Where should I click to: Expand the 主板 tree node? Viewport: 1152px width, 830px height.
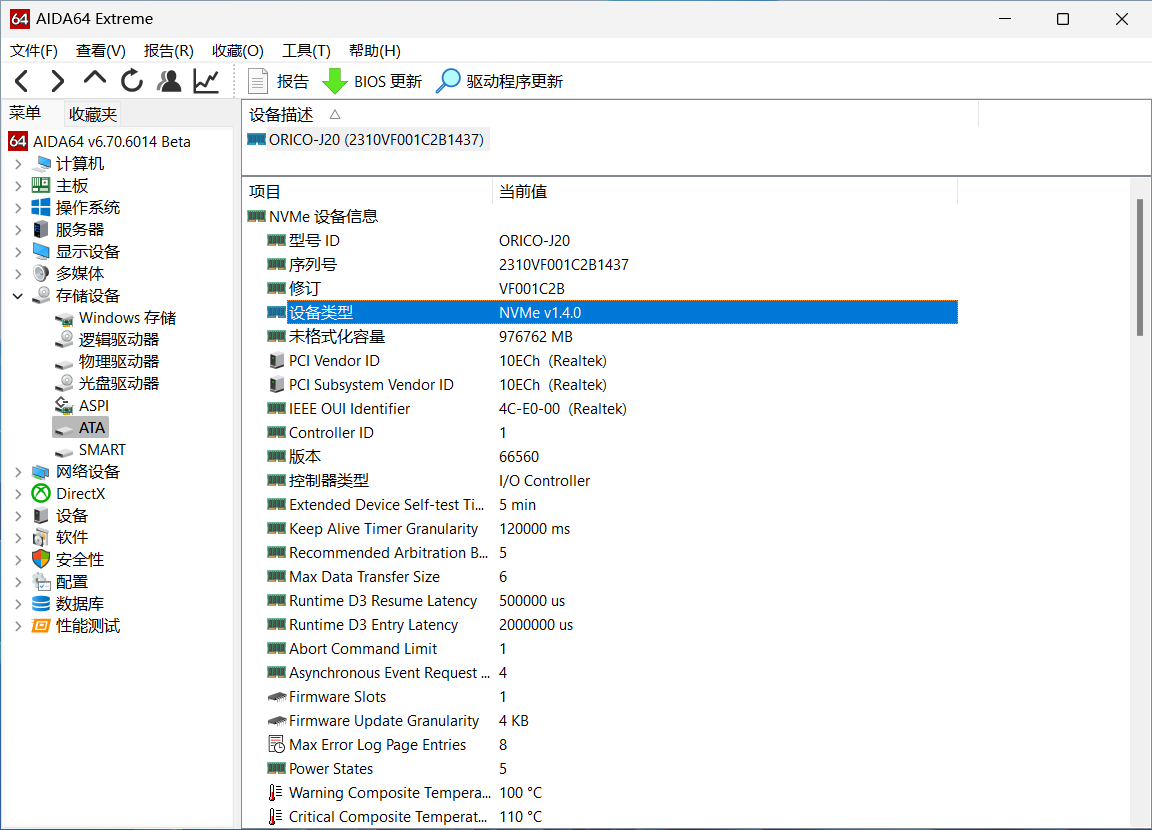coord(18,186)
